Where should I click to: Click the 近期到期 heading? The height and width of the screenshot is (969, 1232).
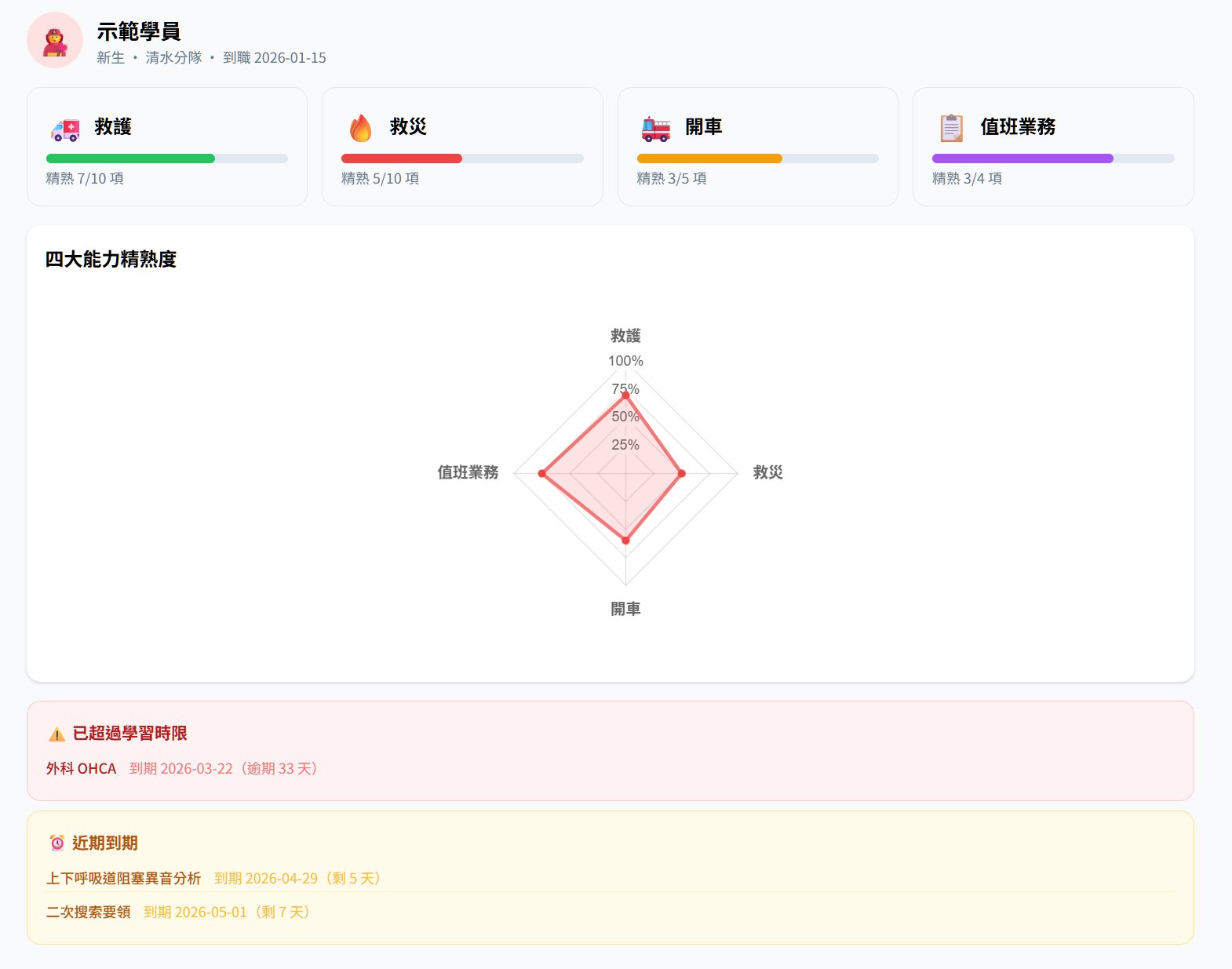pos(105,843)
